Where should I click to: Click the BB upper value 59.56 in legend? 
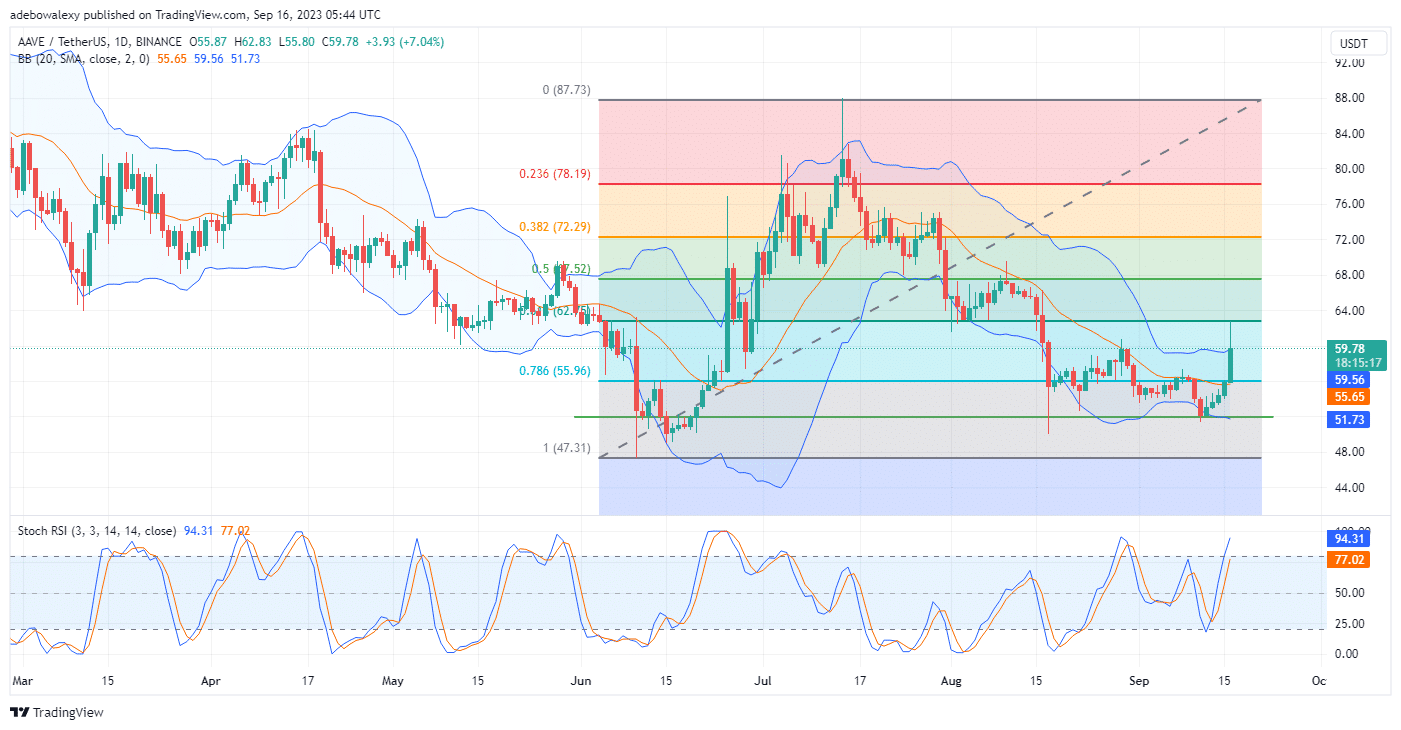tap(211, 58)
